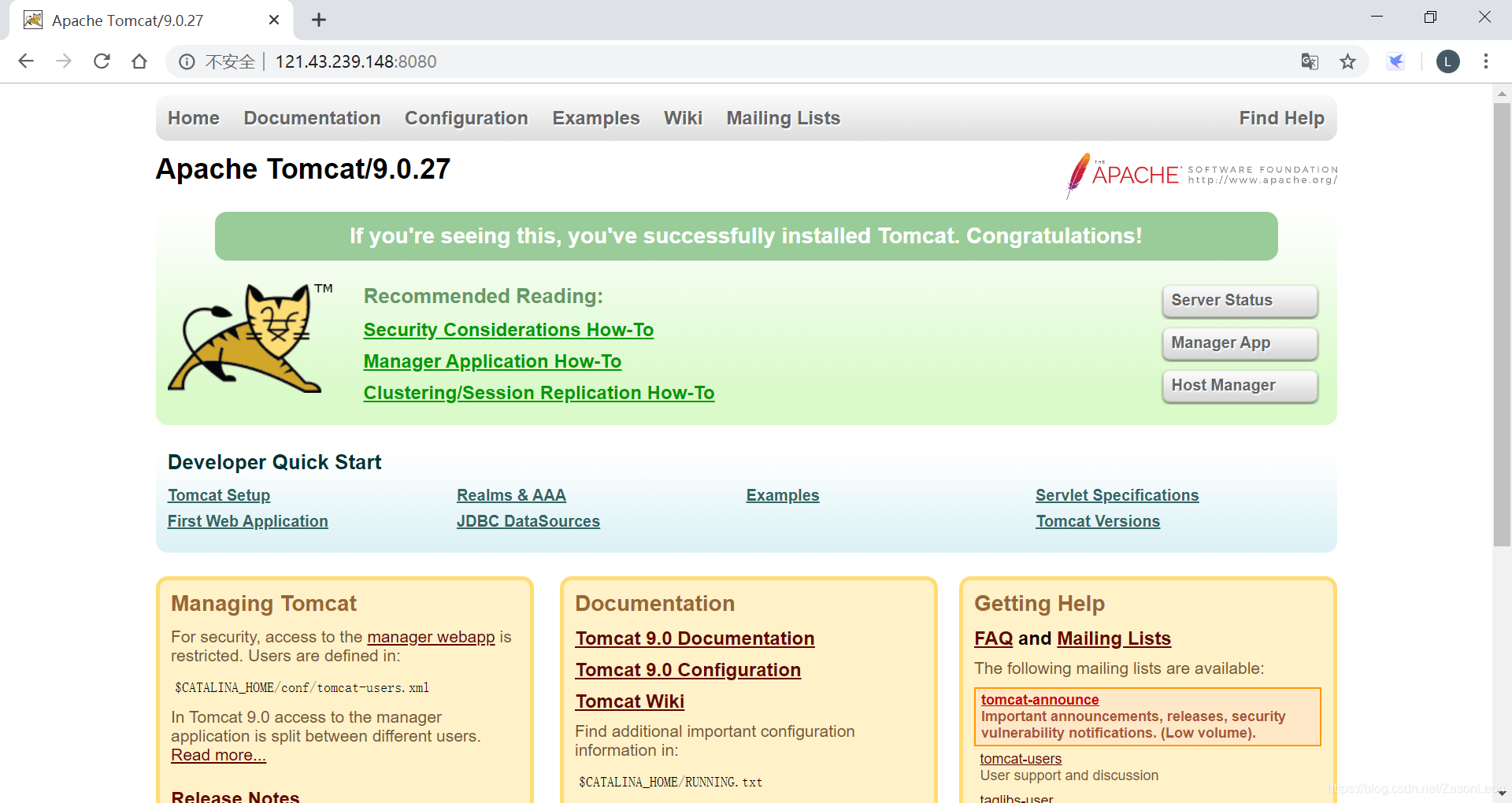Open the tomcat-users mailing list link
Viewport: 1512px width, 803px height.
(1021, 759)
